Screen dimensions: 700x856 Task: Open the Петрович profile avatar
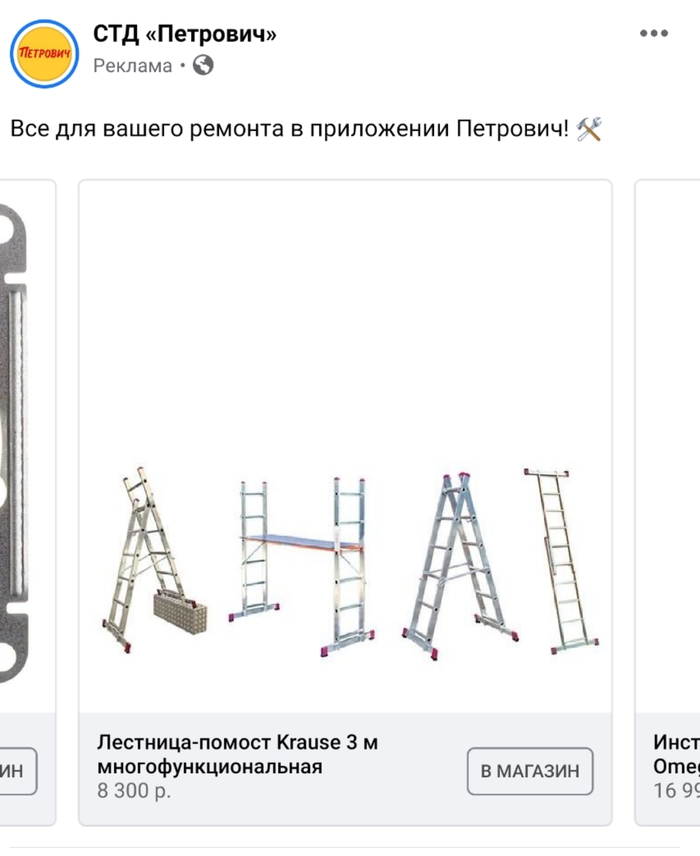pos(44,54)
